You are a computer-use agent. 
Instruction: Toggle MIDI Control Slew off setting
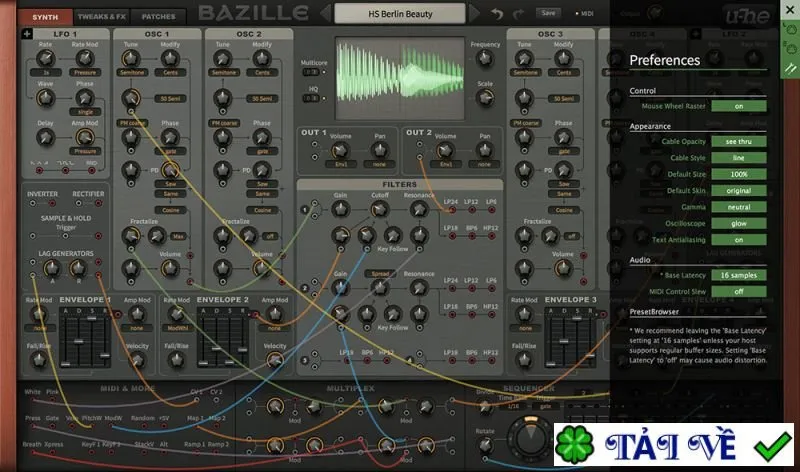coord(739,291)
